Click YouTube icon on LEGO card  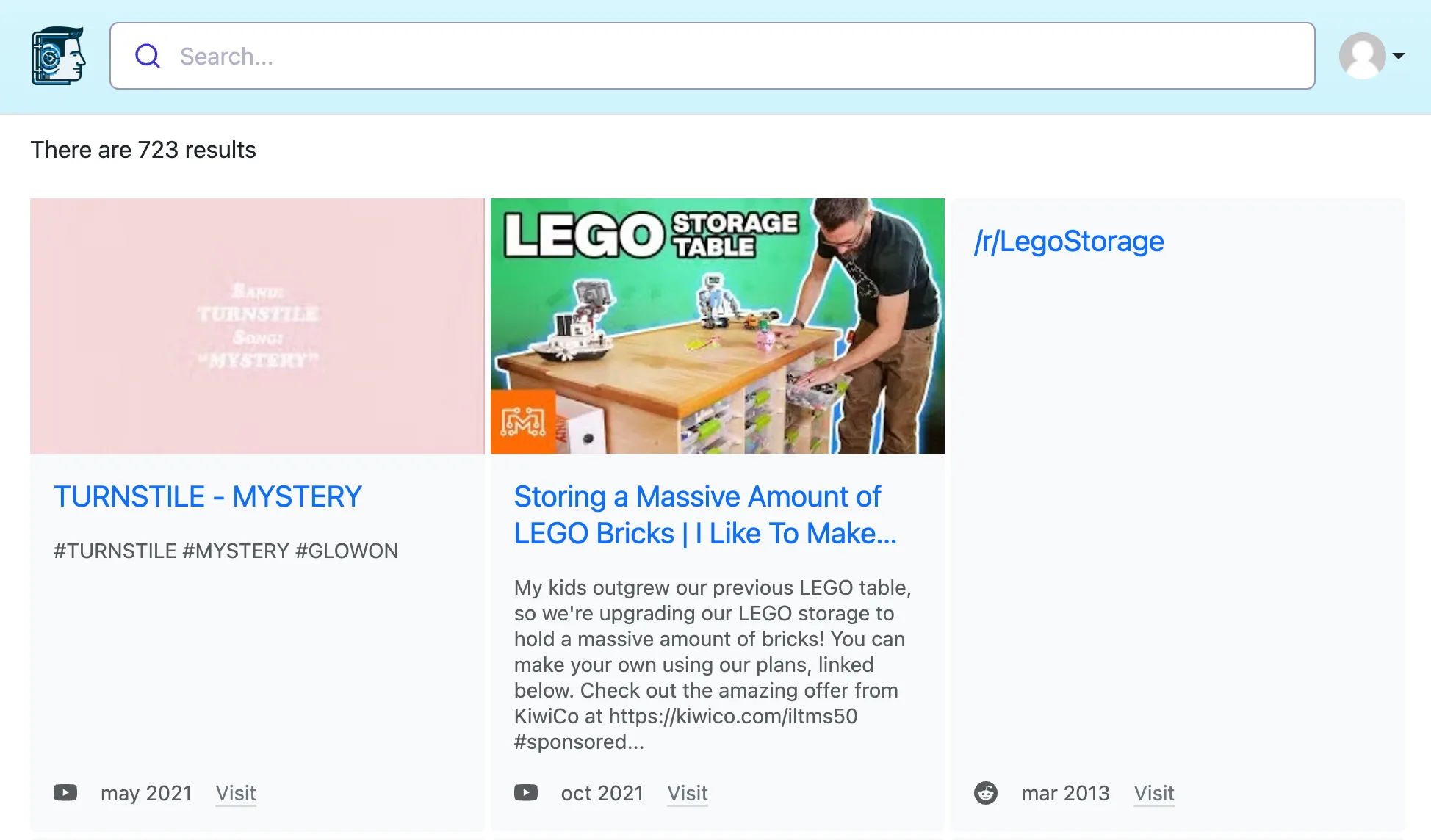(526, 793)
